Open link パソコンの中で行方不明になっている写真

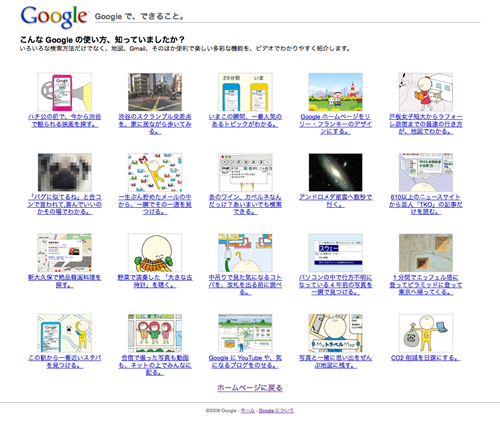coord(336,285)
